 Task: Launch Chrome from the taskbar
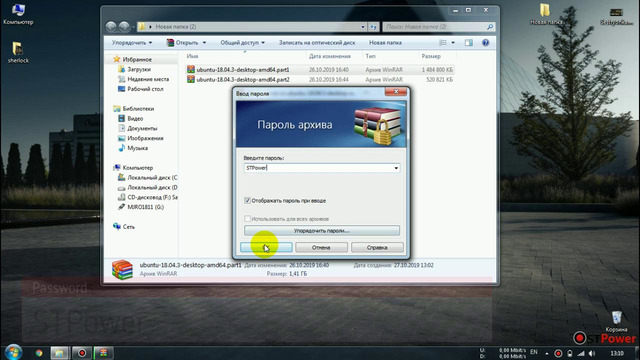point(39,353)
